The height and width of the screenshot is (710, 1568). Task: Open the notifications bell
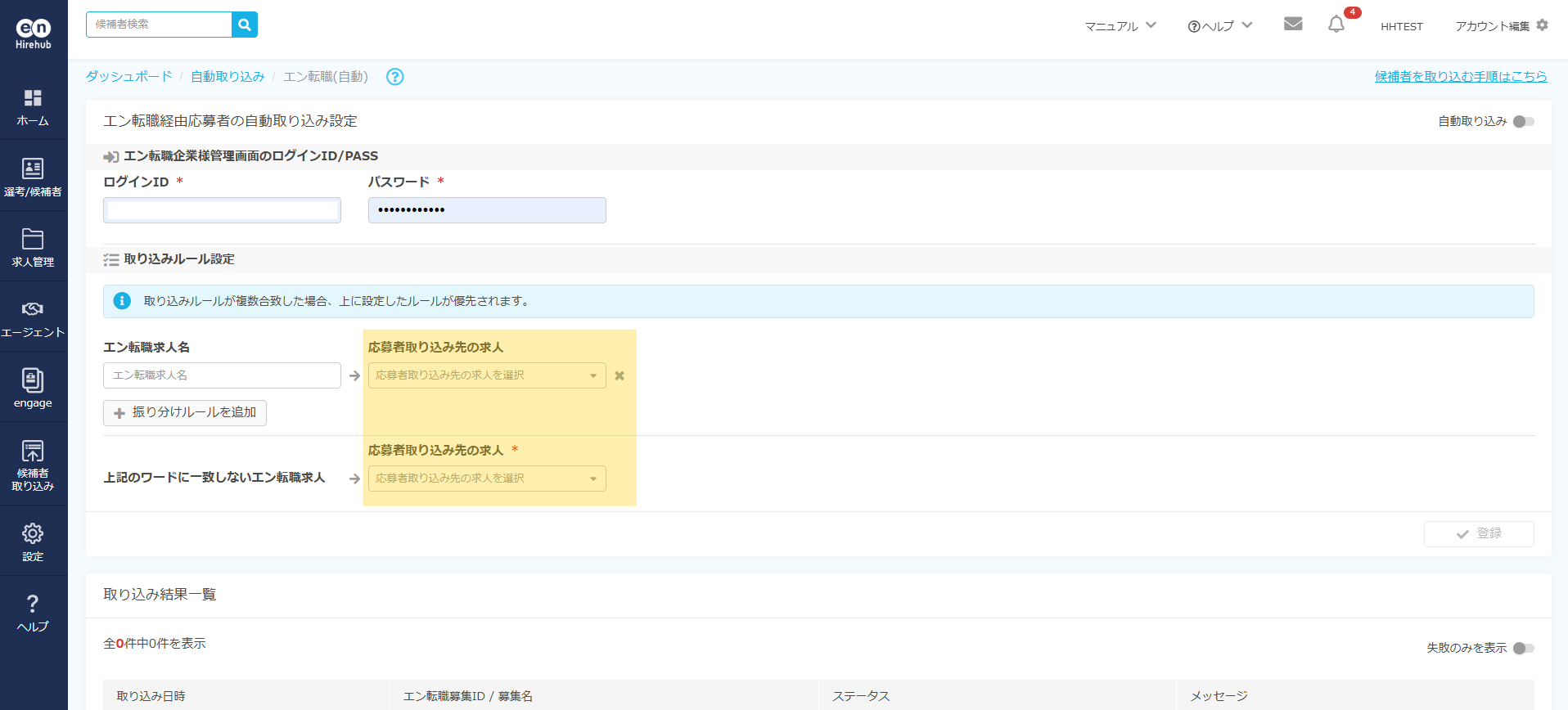click(1336, 25)
